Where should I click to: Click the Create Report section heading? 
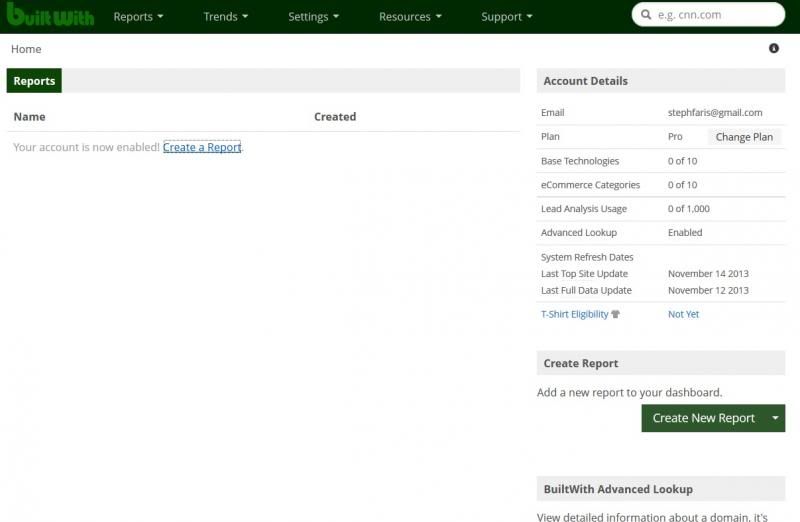581,363
